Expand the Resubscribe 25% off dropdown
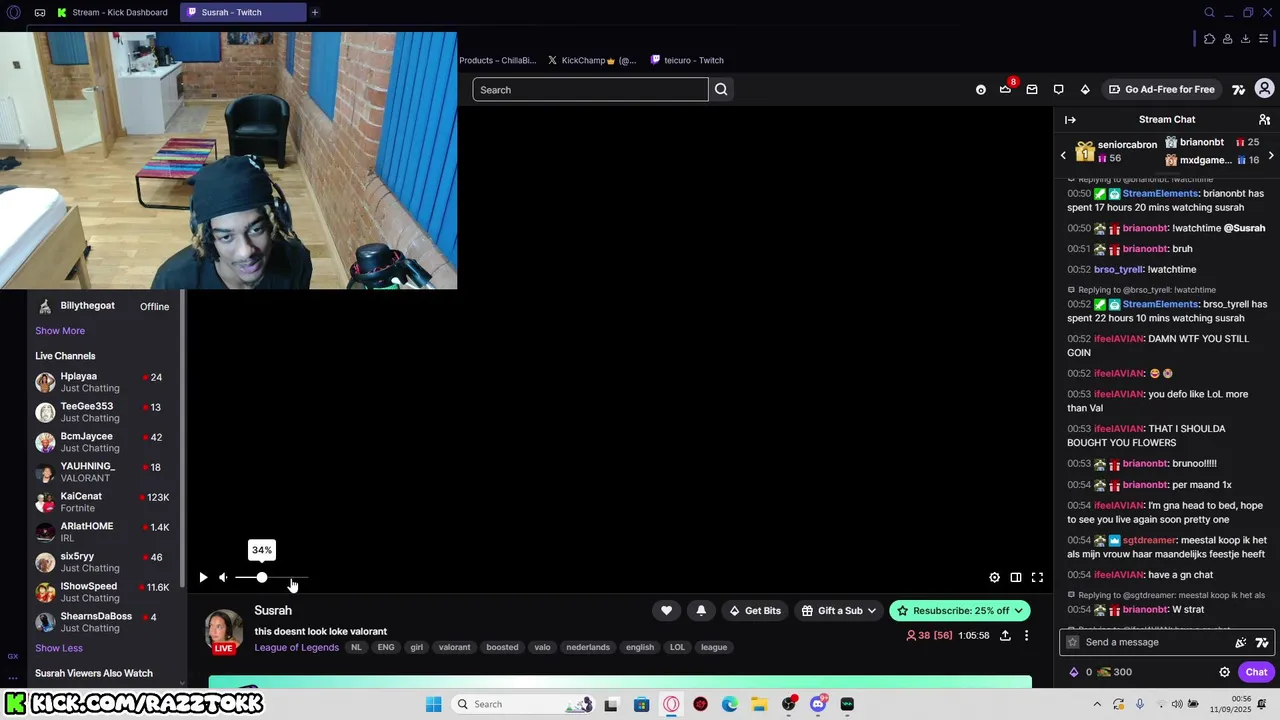The height and width of the screenshot is (720, 1280). 960,610
